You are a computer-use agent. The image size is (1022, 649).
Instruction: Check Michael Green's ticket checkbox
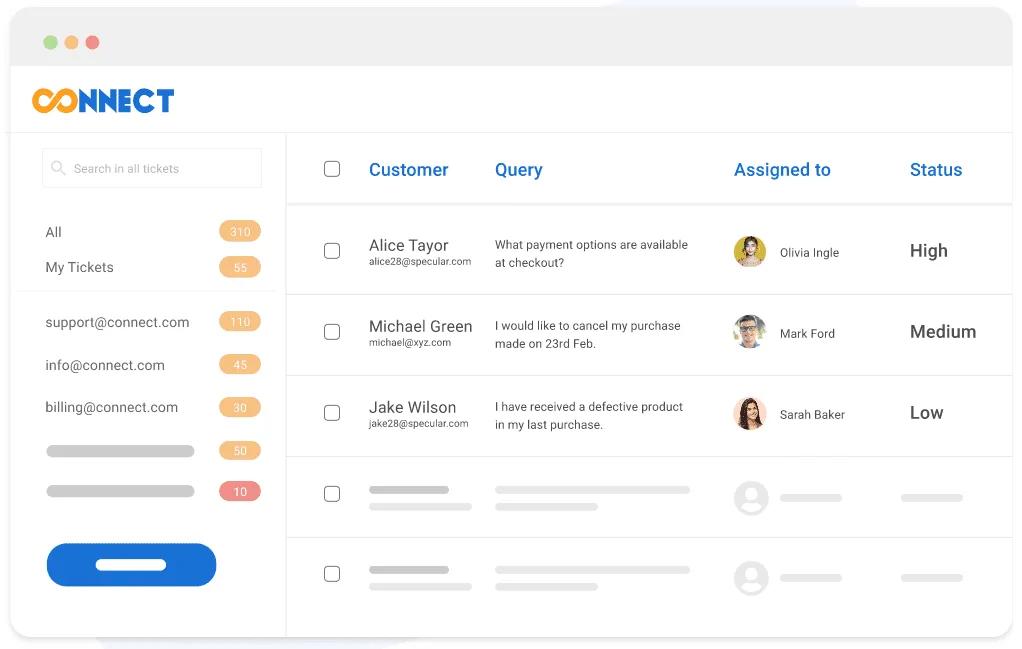click(332, 332)
